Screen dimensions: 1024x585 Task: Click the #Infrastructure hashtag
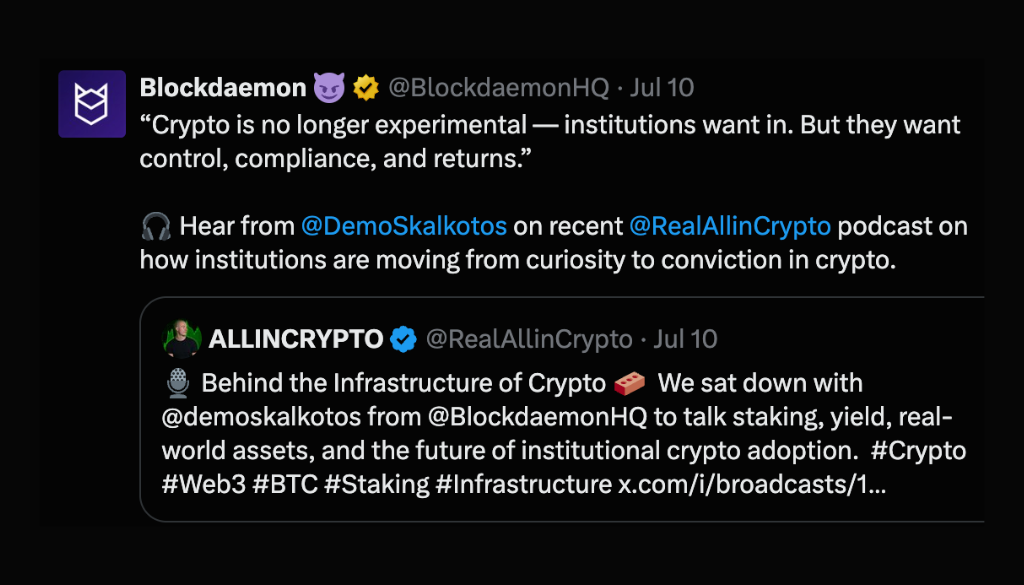[523, 485]
